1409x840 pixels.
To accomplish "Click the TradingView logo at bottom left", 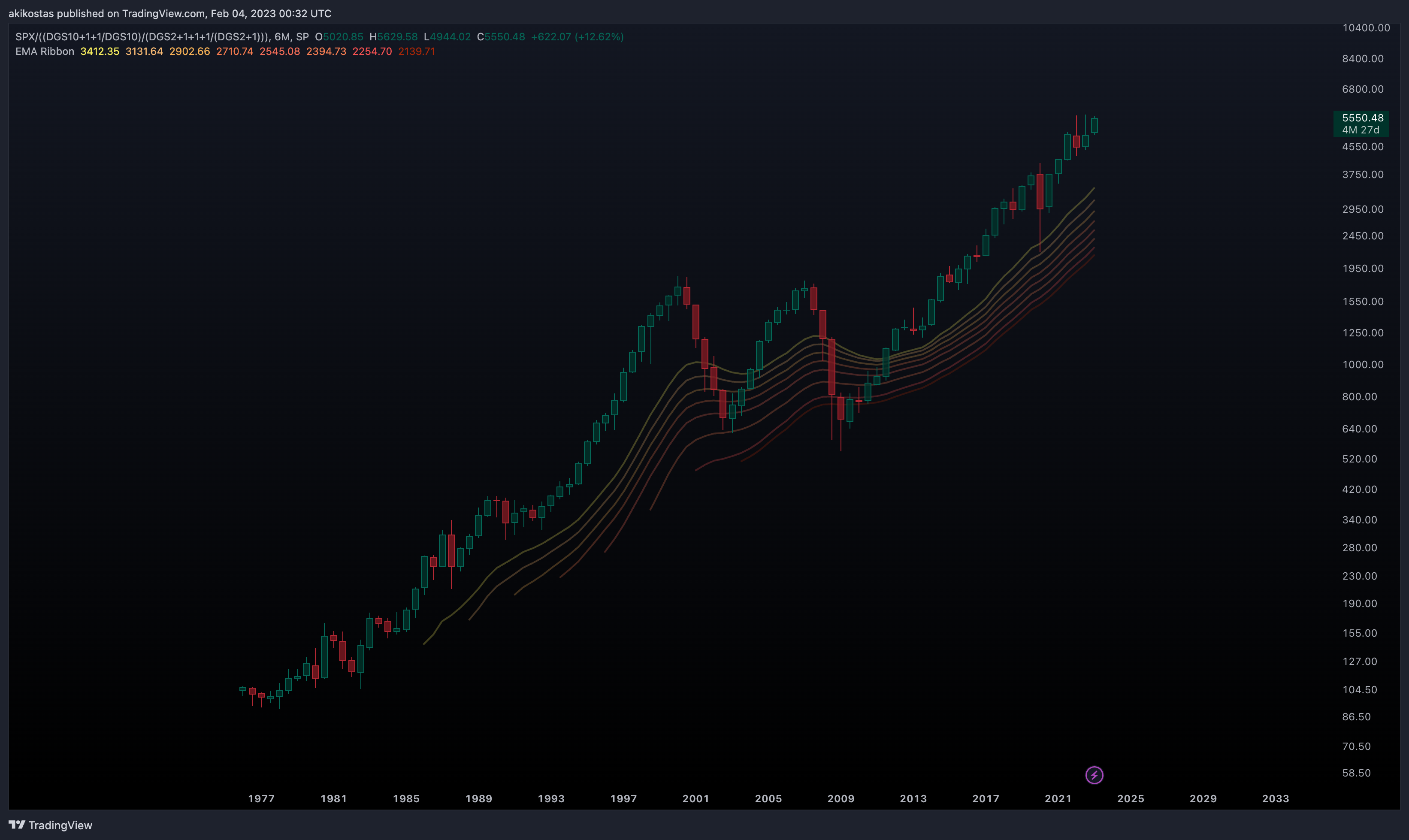I will pos(50,825).
